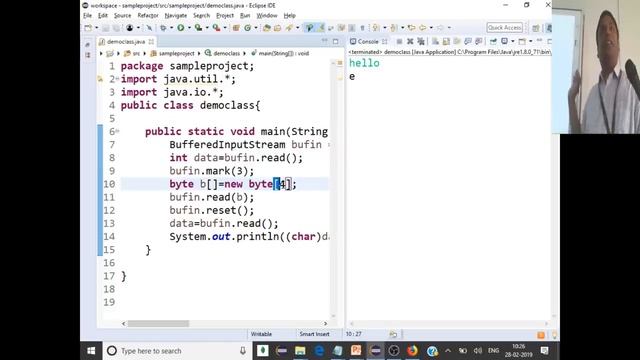Viewport: 640px width, 360px height.
Task: Click the Last Edit Location icon
Action: click(x=411, y=28)
